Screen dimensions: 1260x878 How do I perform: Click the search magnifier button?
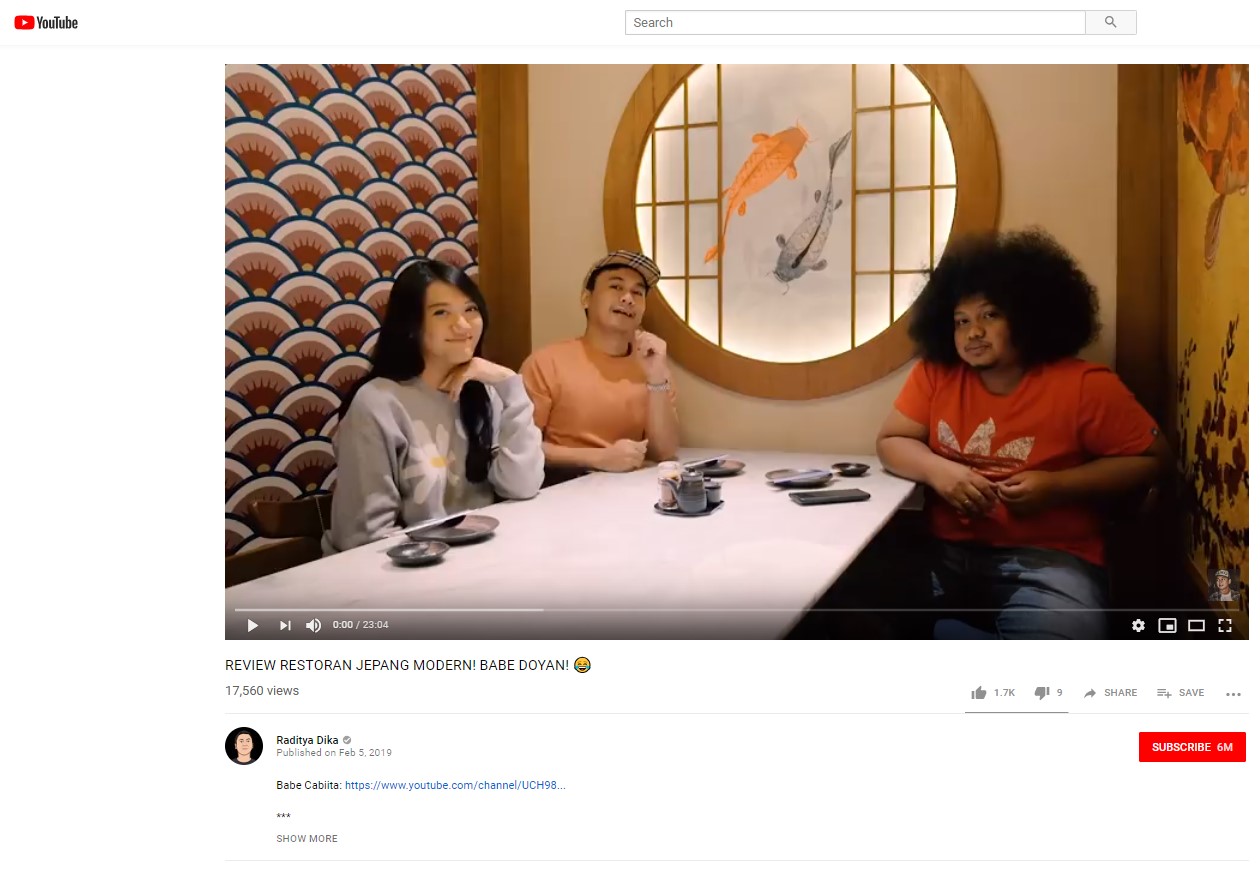pos(1110,22)
